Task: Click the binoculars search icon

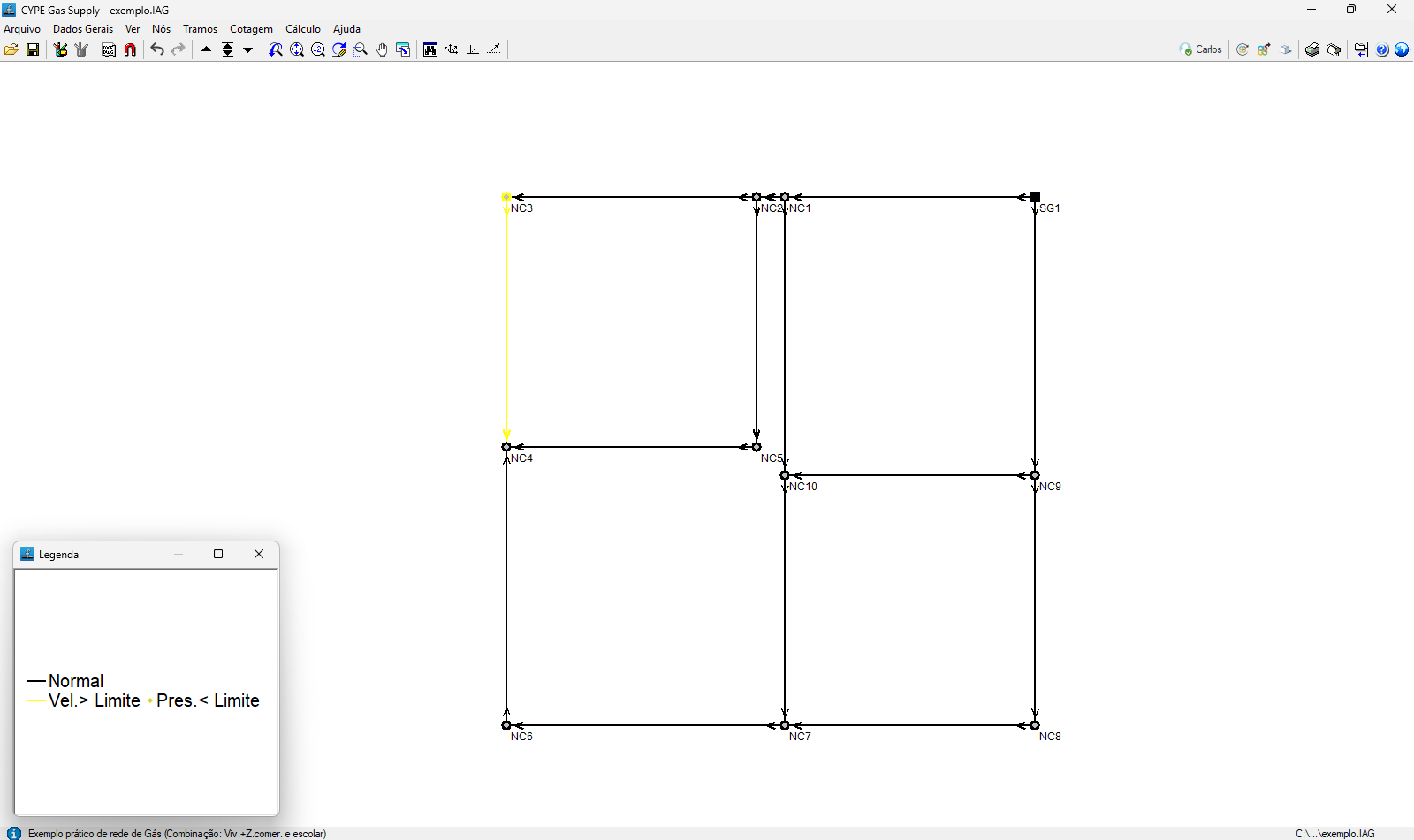Action: click(x=430, y=49)
